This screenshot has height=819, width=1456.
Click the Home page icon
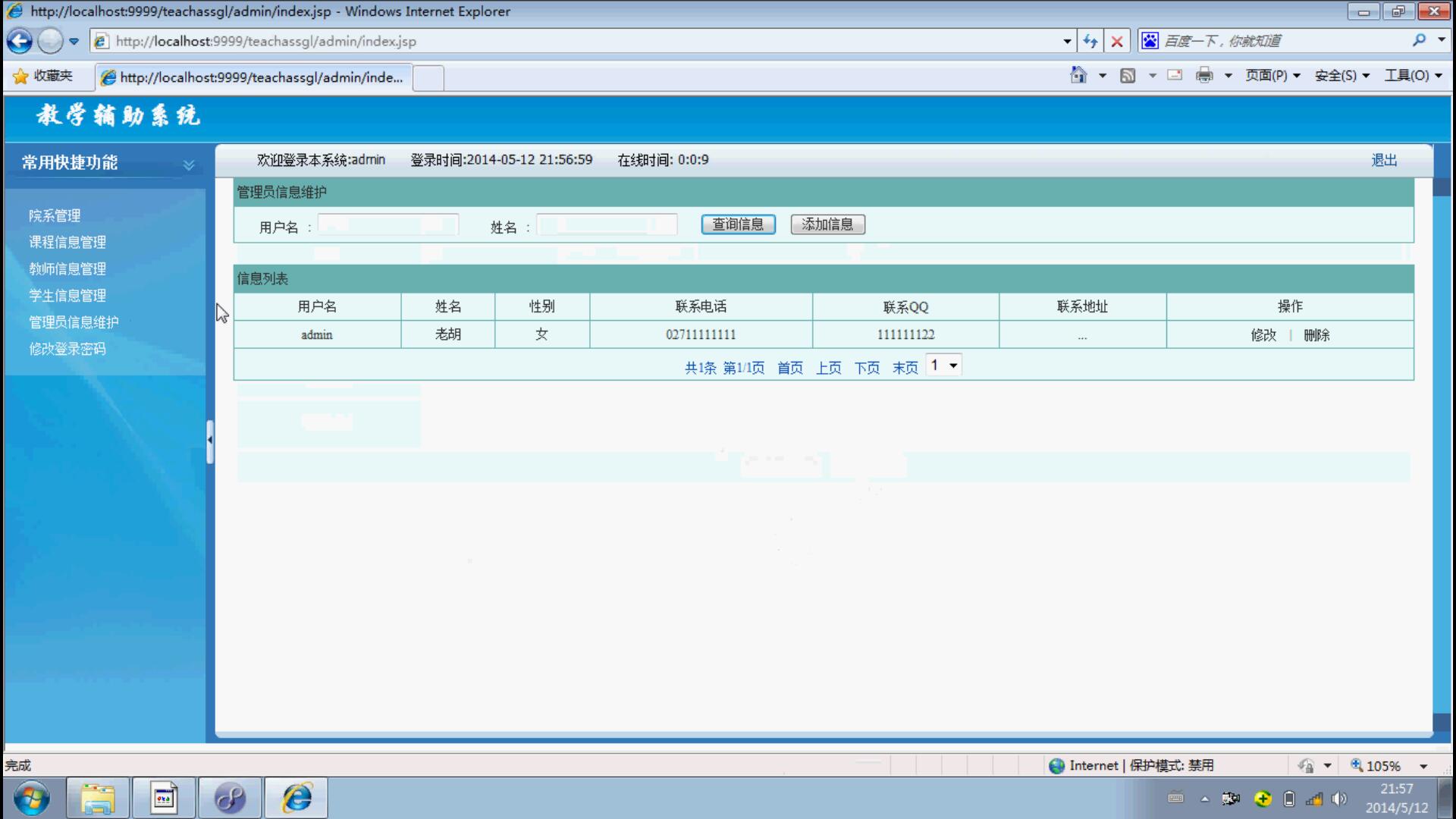click(x=1078, y=75)
